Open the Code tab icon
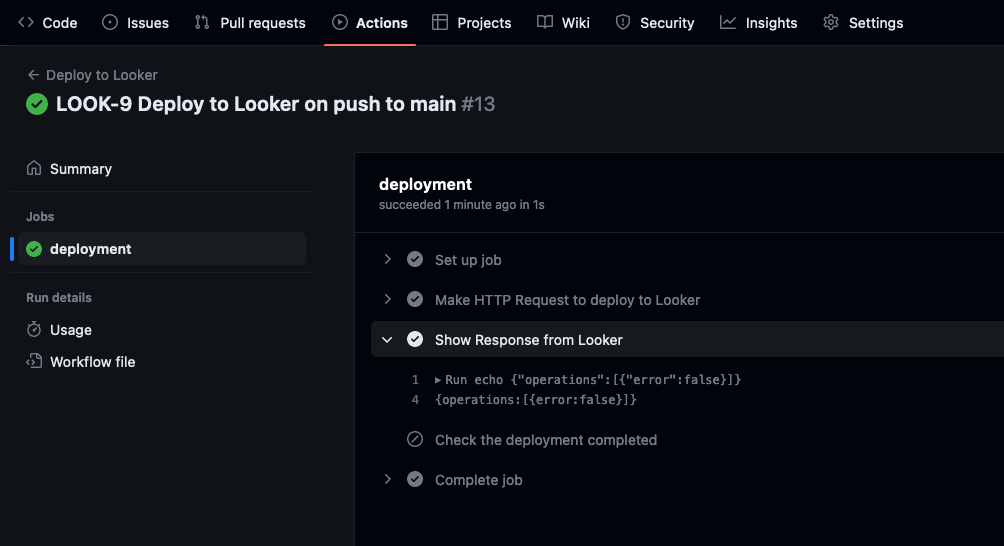Viewport: 1004px width, 546px height. click(26, 22)
